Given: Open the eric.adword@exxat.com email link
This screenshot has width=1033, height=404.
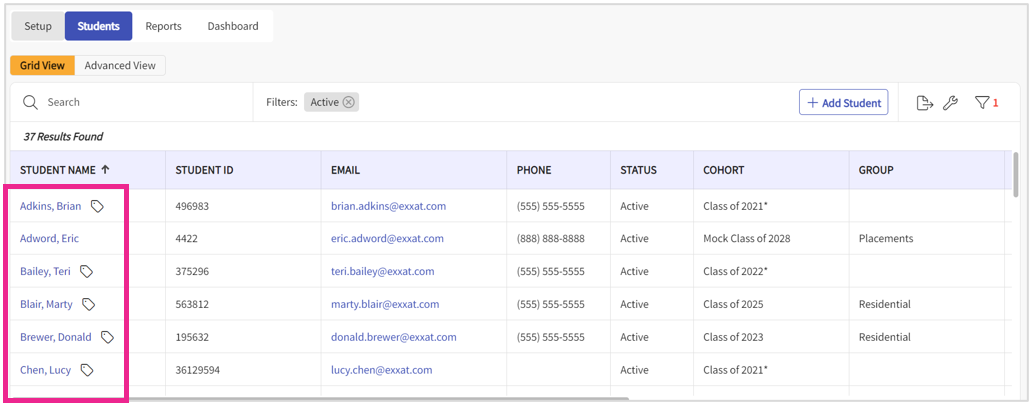Looking at the screenshot, I should coord(387,239).
